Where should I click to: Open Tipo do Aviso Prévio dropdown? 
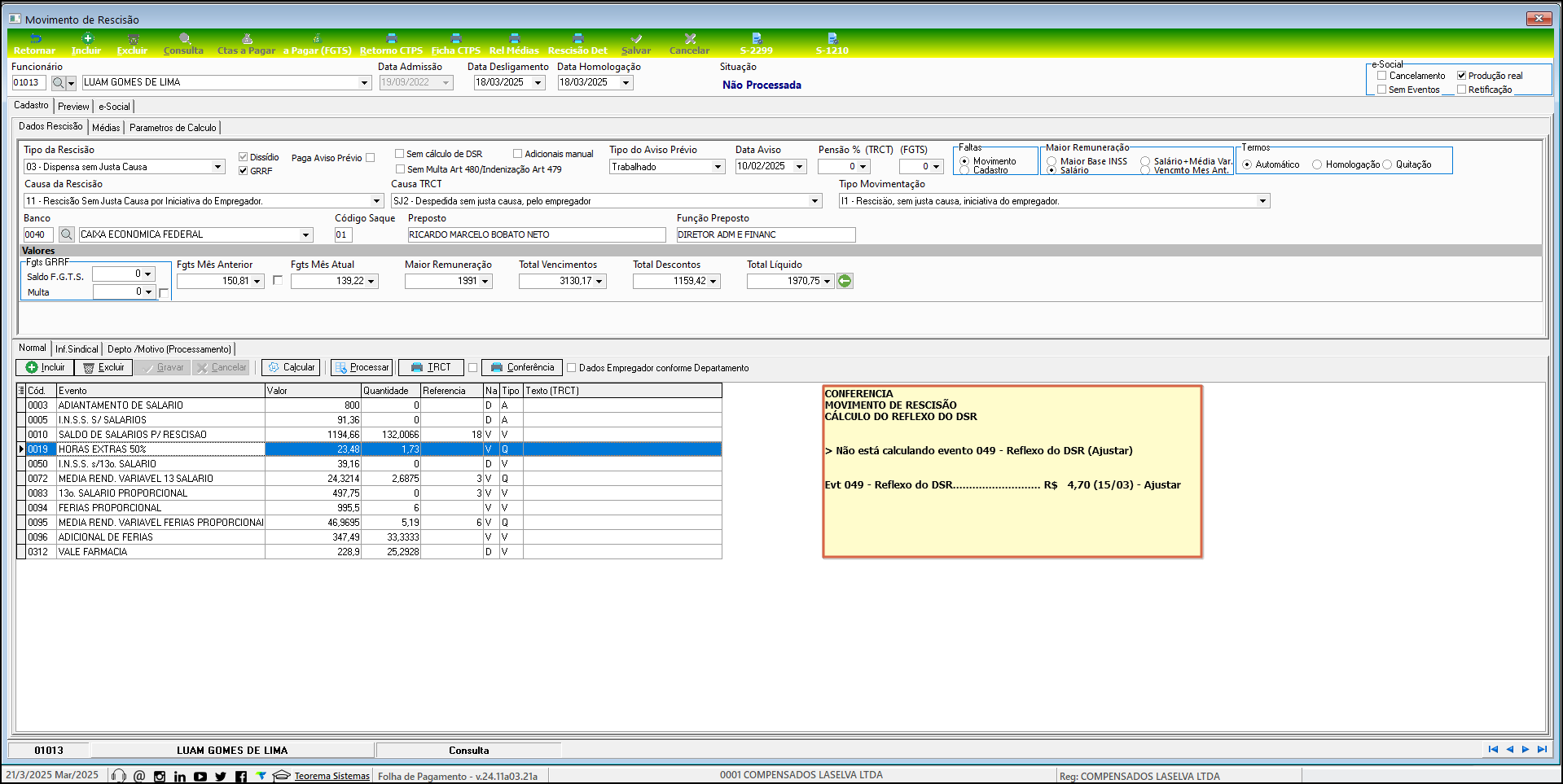(x=718, y=167)
